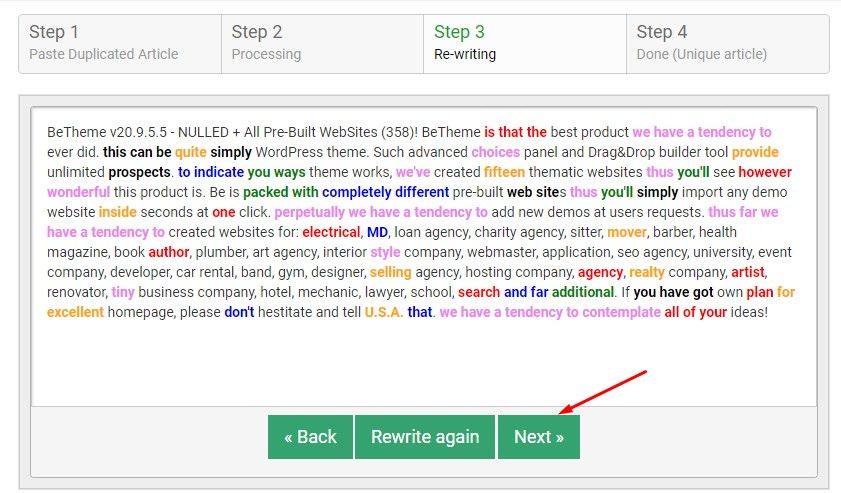
Task: Click the orange word "fifteen"
Action: click(x=504, y=172)
